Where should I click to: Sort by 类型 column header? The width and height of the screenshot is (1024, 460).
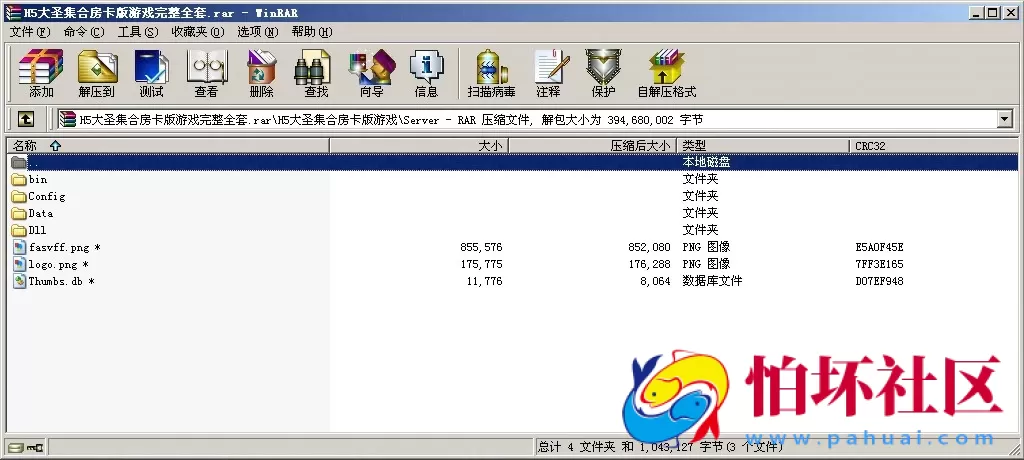pos(763,146)
